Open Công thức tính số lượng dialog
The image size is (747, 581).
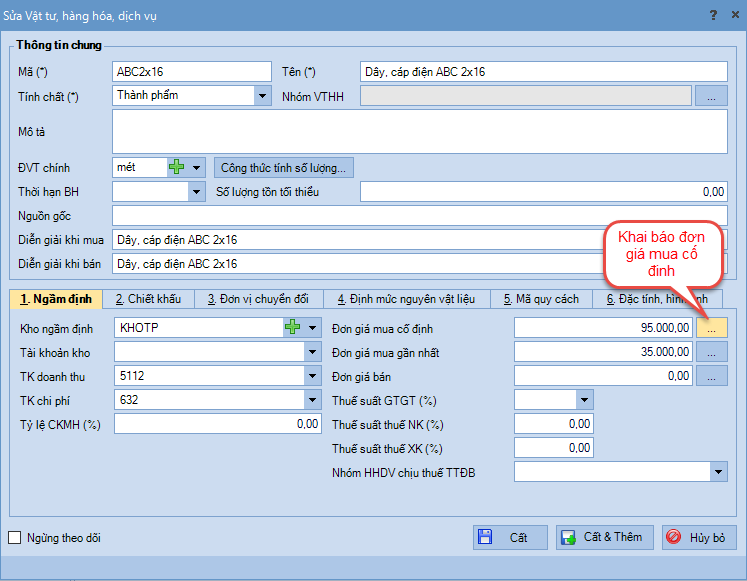[283, 168]
